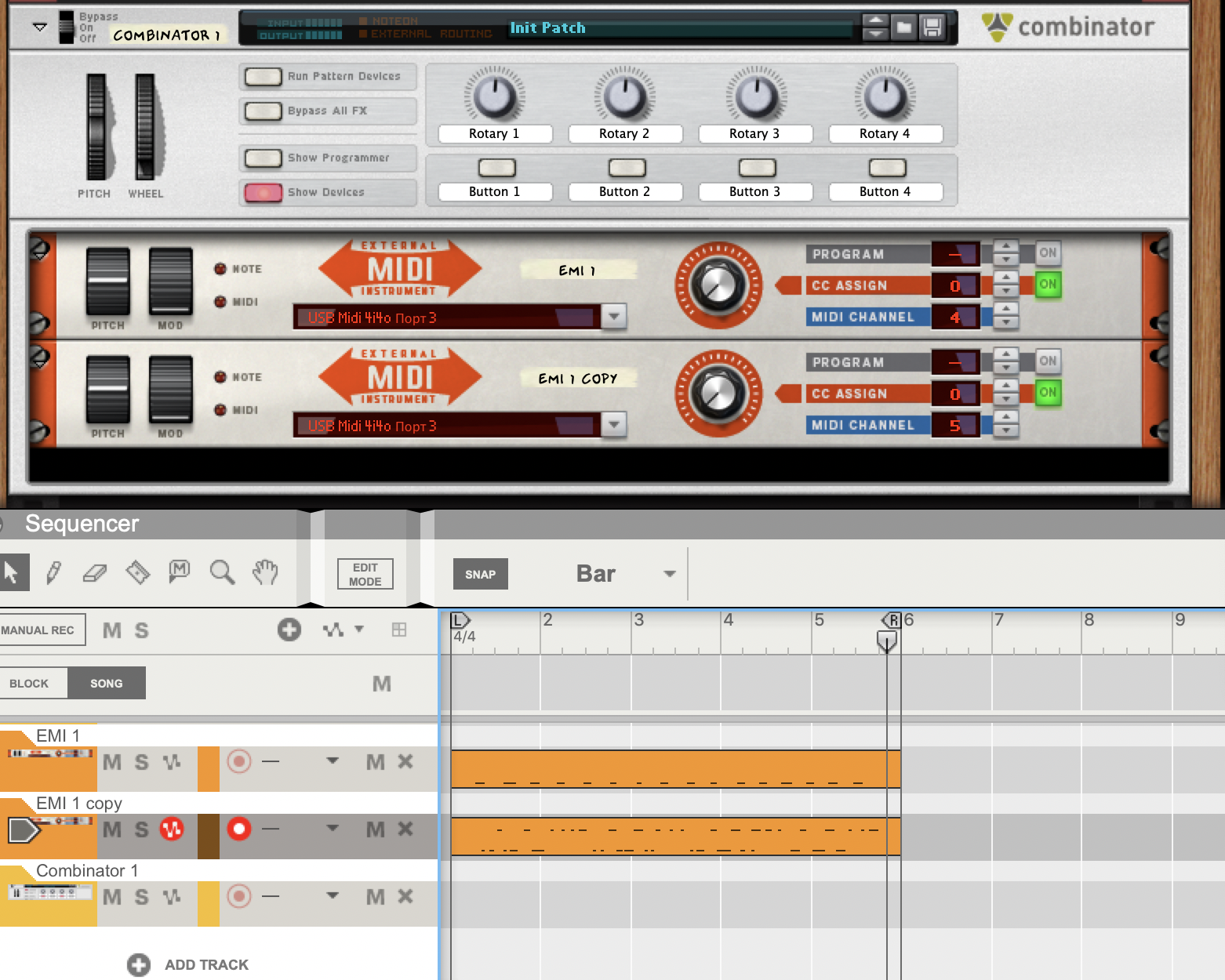Select the Razor tool
The width and height of the screenshot is (1225, 980).
tap(138, 572)
